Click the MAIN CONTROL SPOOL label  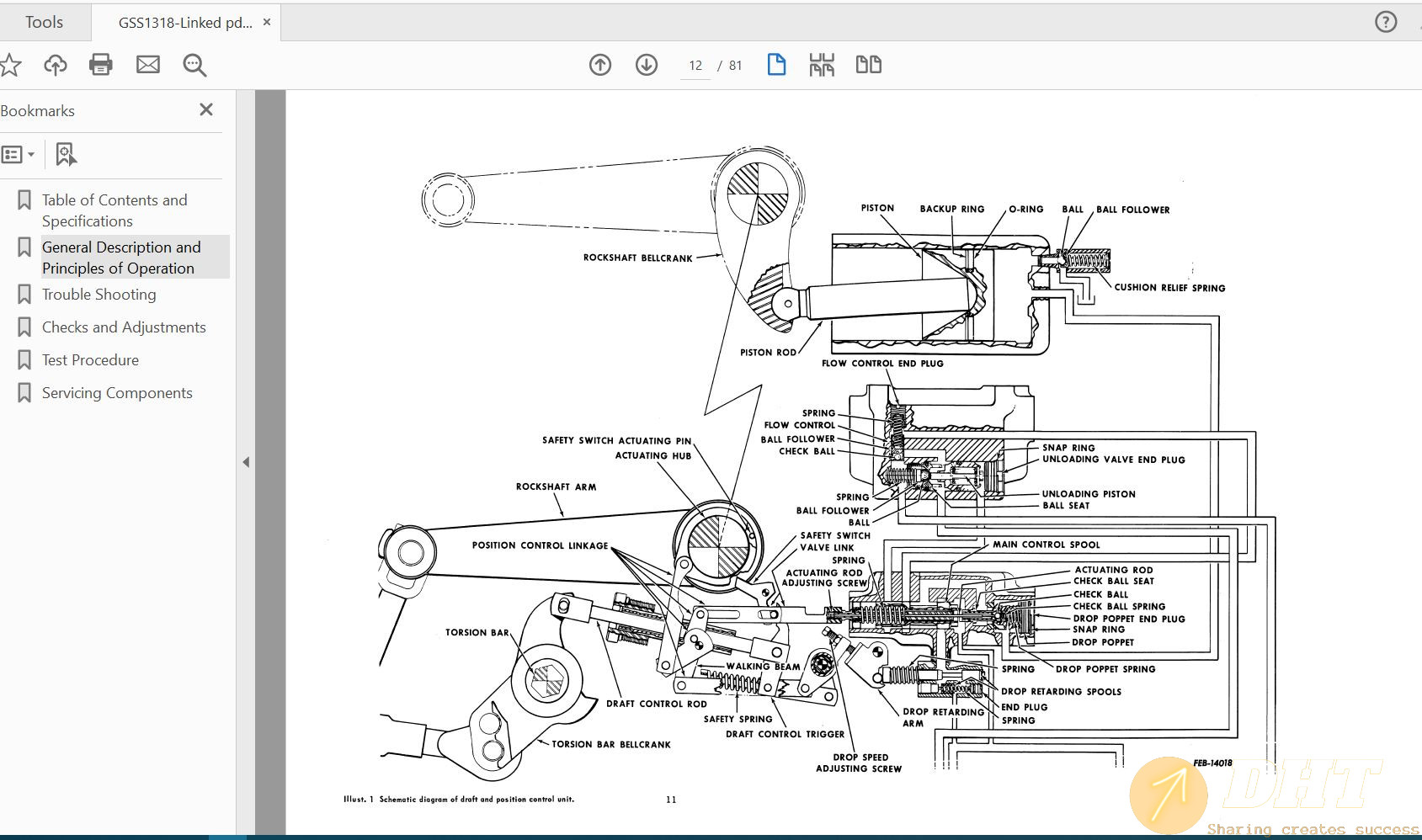click(x=1046, y=545)
